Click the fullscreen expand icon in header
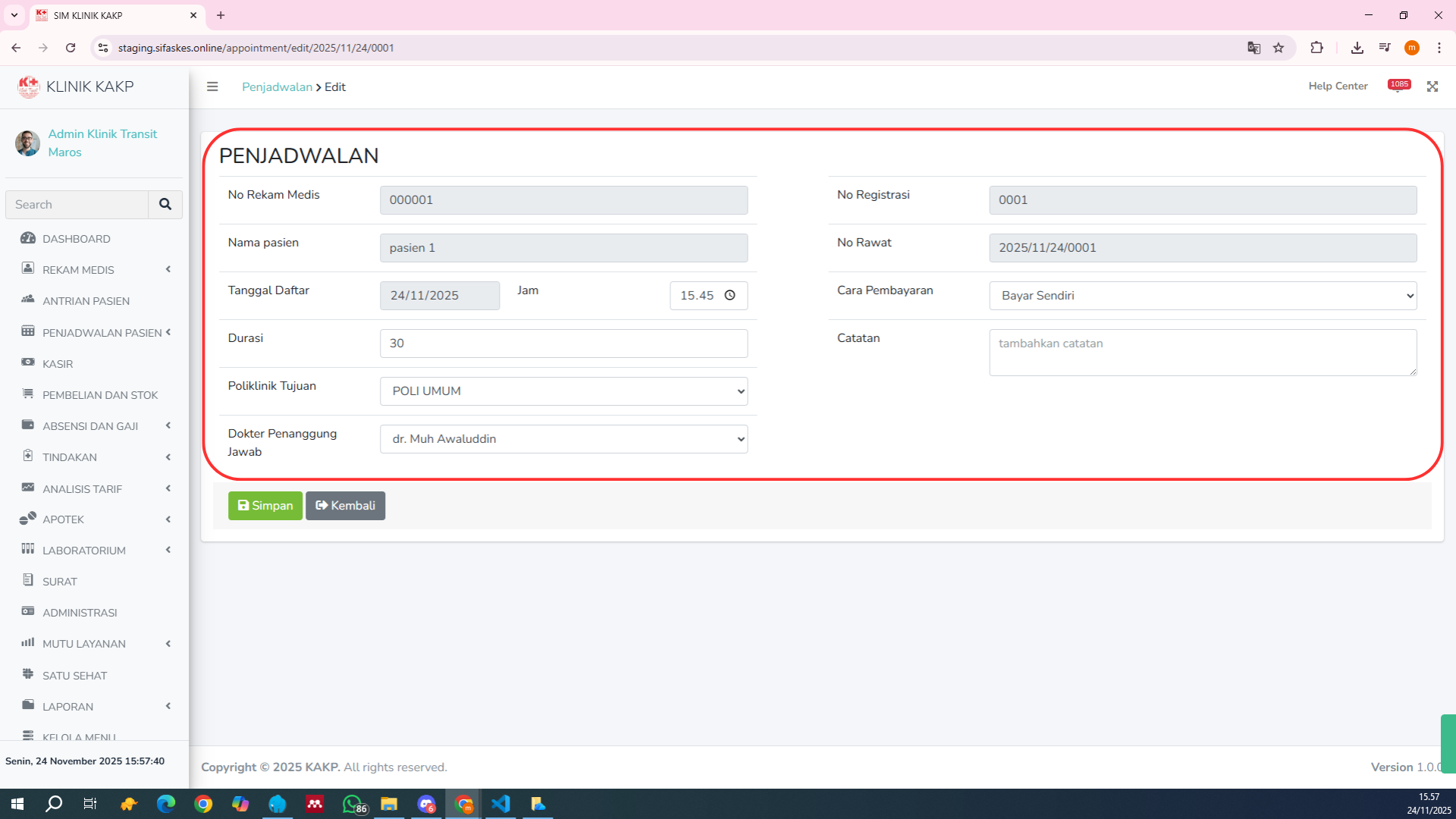Viewport: 1456px width, 819px height. 1432,86
